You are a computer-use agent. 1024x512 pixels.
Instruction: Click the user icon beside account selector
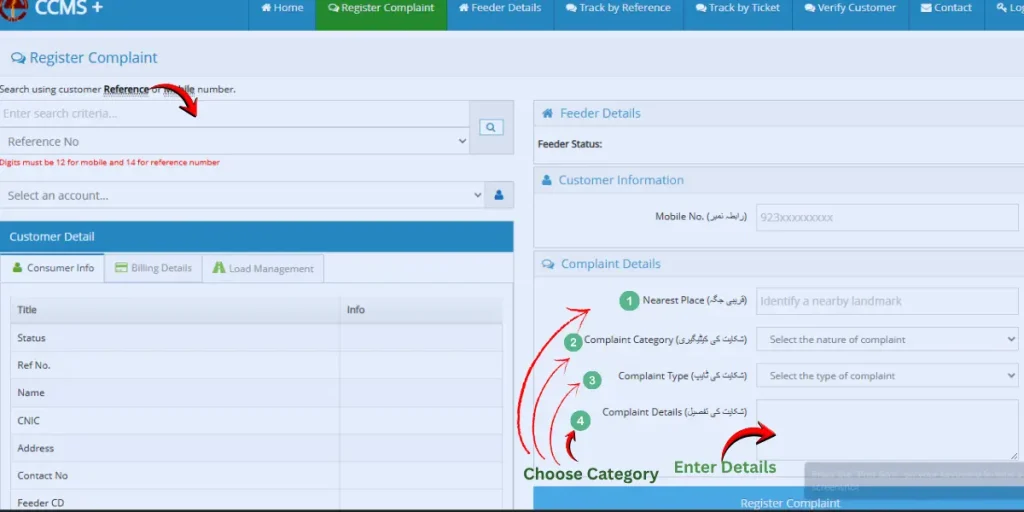[x=499, y=195]
